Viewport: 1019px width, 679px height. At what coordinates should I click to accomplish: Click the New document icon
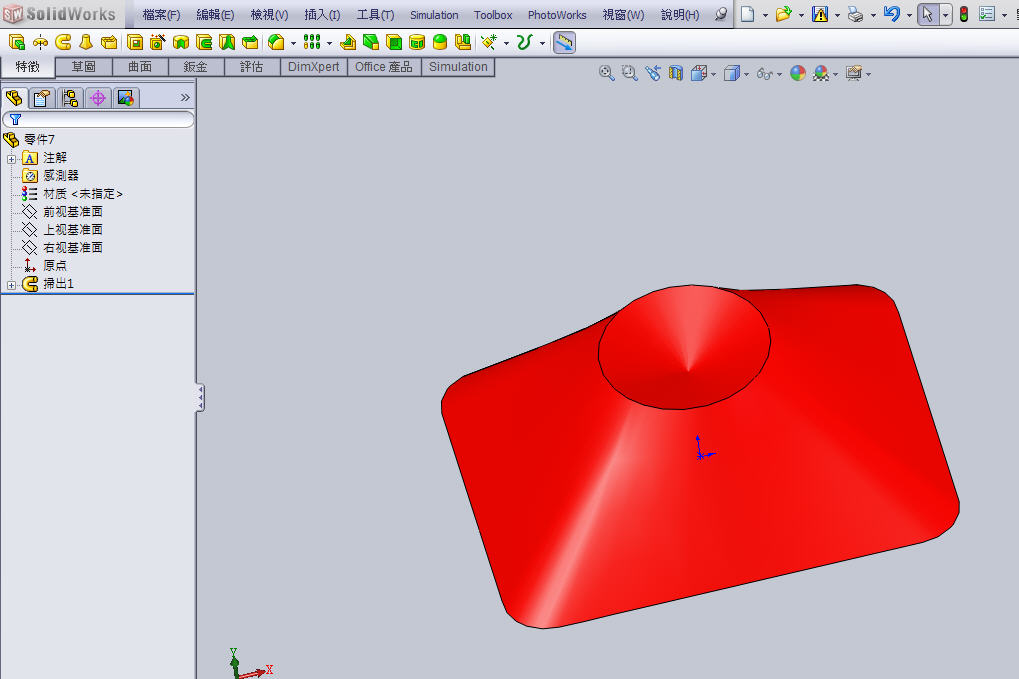pyautogui.click(x=747, y=14)
